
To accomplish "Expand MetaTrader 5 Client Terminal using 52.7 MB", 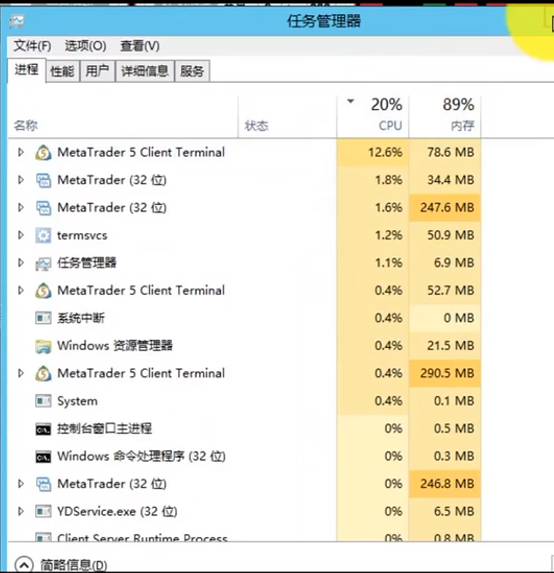I will [x=21, y=291].
